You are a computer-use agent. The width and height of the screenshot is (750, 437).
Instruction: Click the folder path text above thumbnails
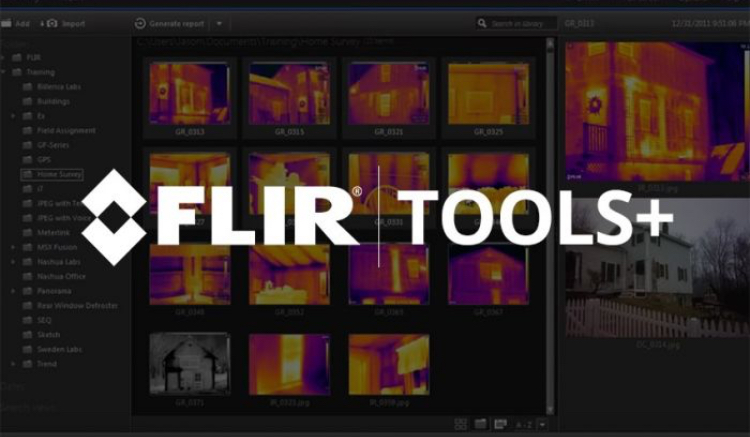click(265, 42)
